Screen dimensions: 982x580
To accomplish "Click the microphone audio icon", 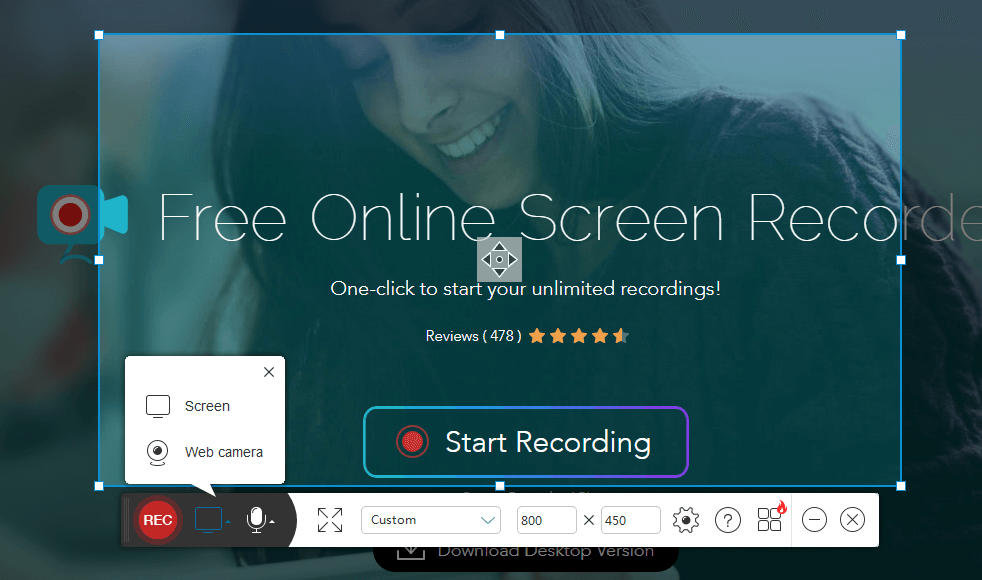I will (256, 519).
